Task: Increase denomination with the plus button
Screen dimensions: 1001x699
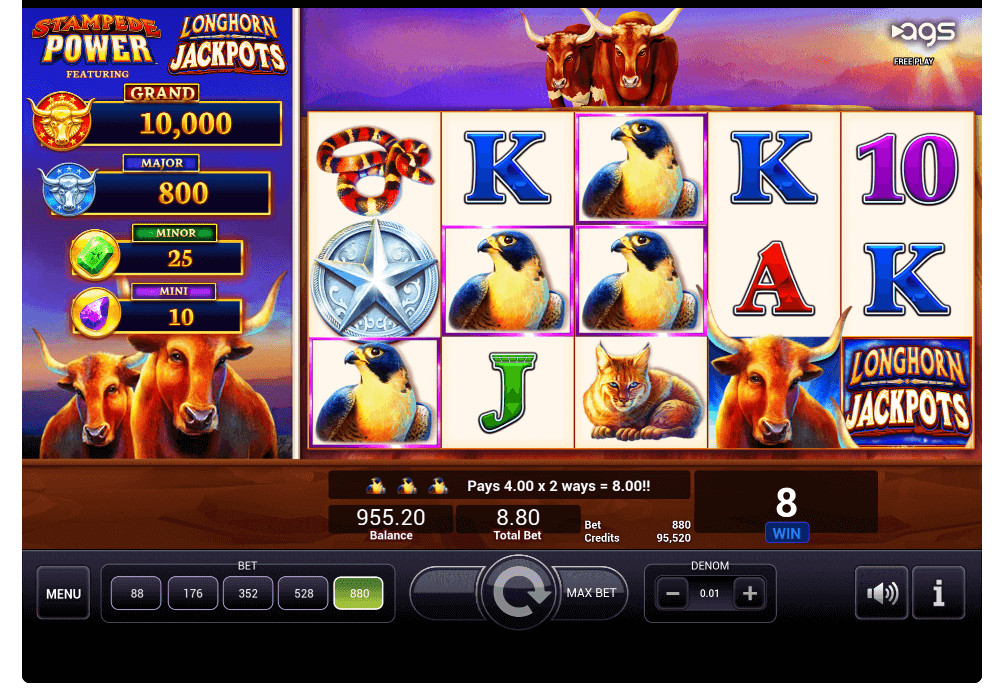Action: [749, 594]
